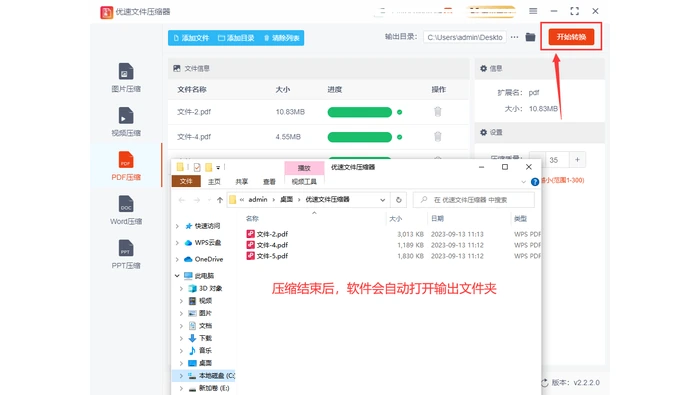The image size is (700, 395).
Task: Expand 快速访问 tree node
Action: click(177, 226)
